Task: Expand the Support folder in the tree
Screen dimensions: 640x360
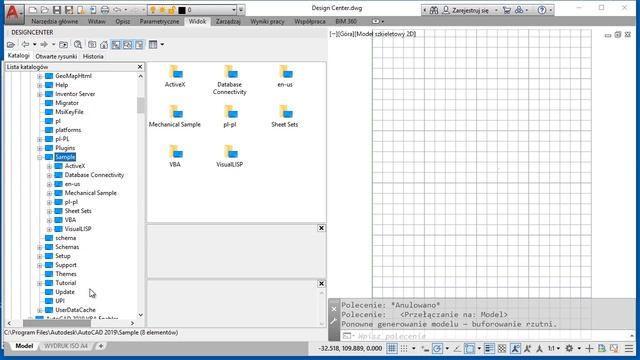Action: (40, 265)
